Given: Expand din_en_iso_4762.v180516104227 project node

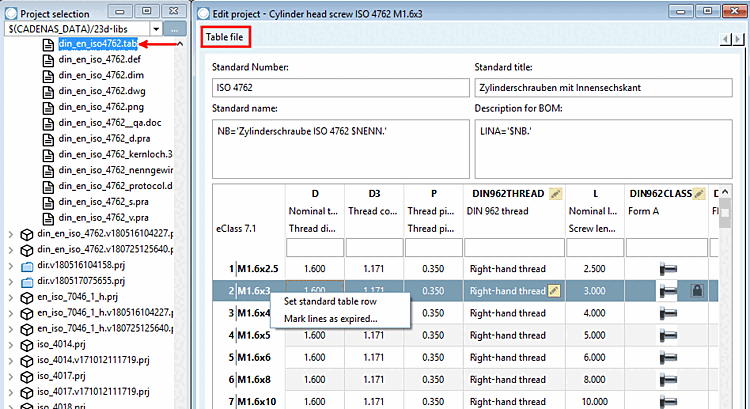Looking at the screenshot, I should tap(11, 234).
